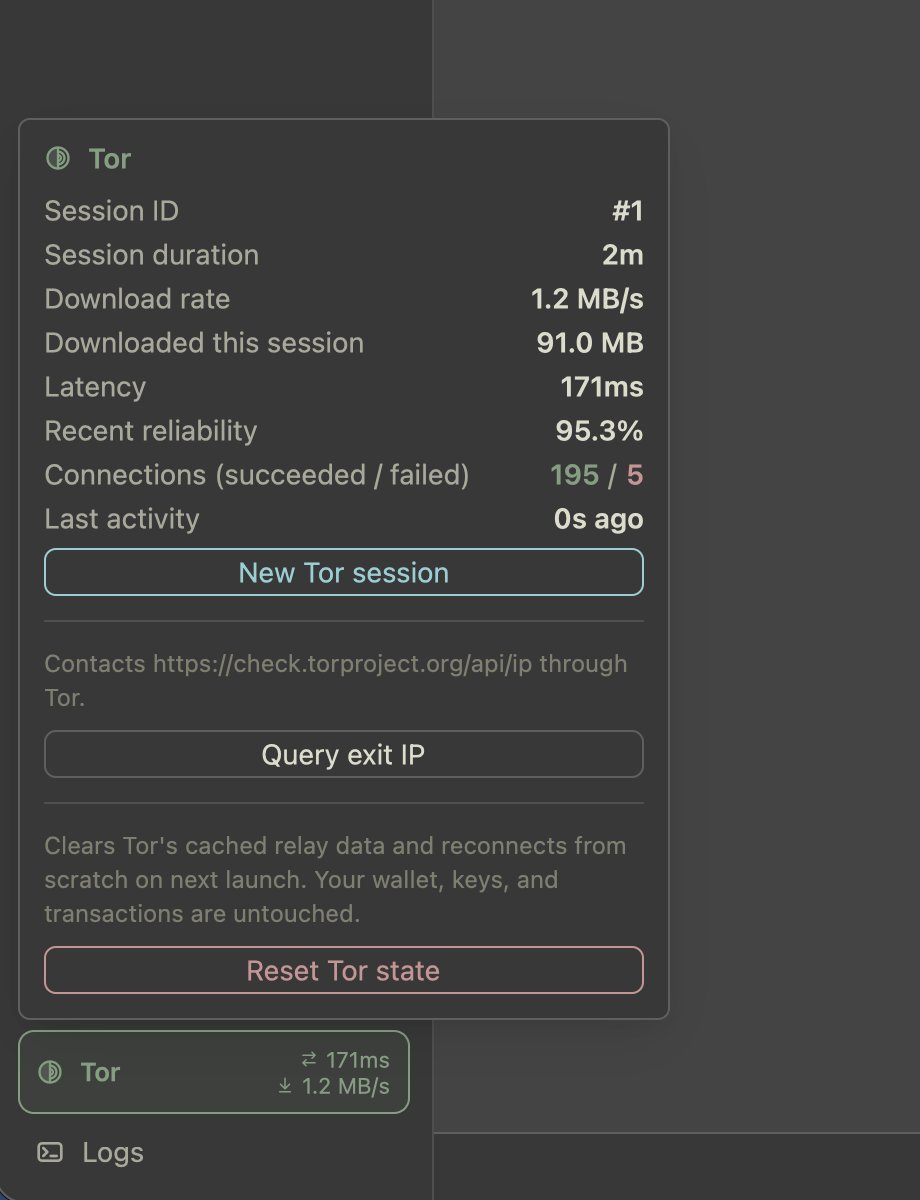Screen dimensions: 920x1200
Task: Select the Session ID value #1
Action: pos(627,211)
